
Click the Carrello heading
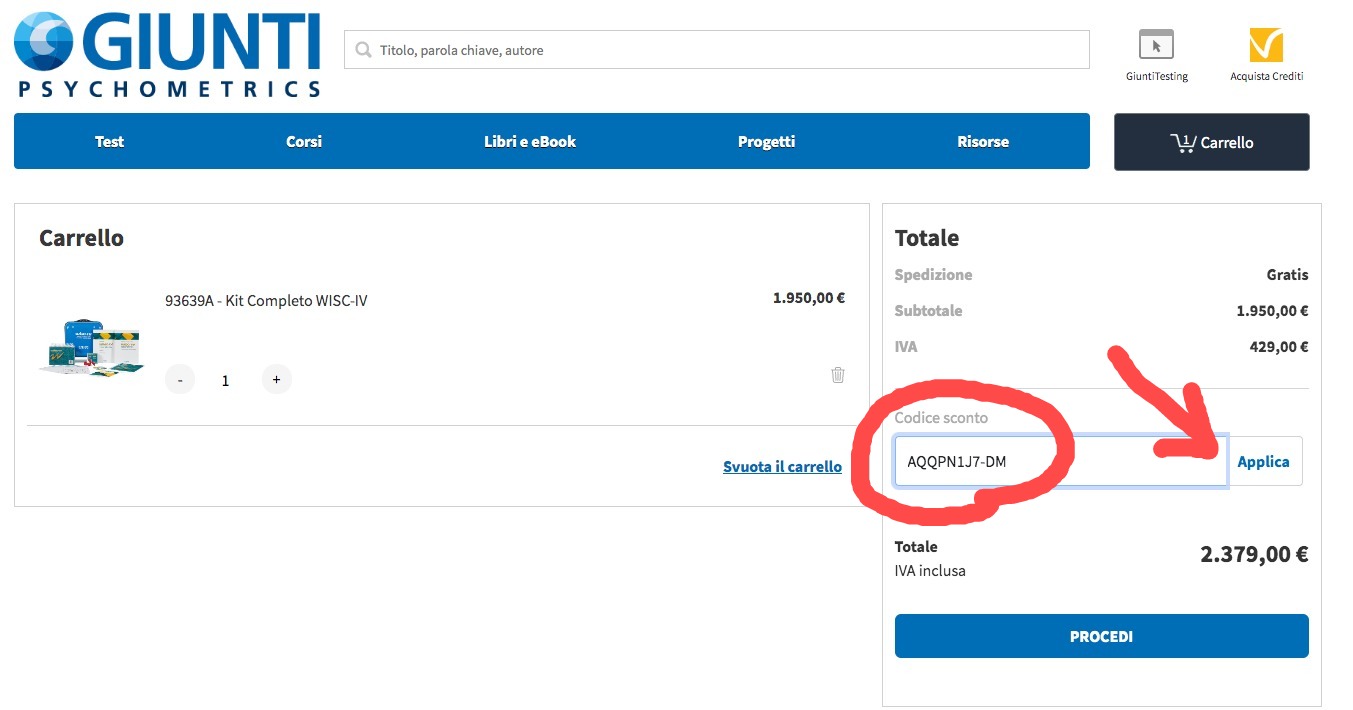tap(82, 238)
